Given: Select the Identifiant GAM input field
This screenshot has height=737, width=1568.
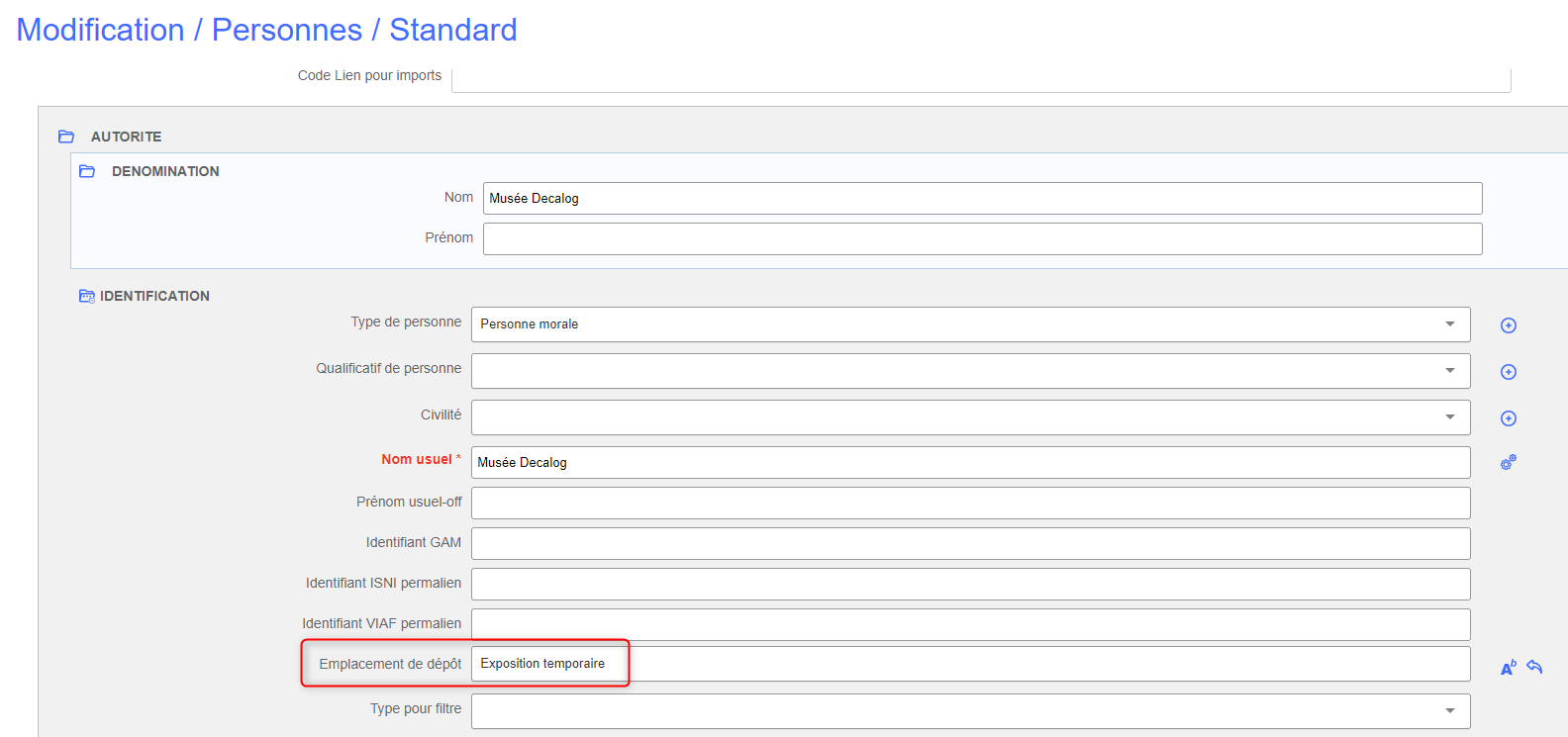Looking at the screenshot, I should (970, 543).
